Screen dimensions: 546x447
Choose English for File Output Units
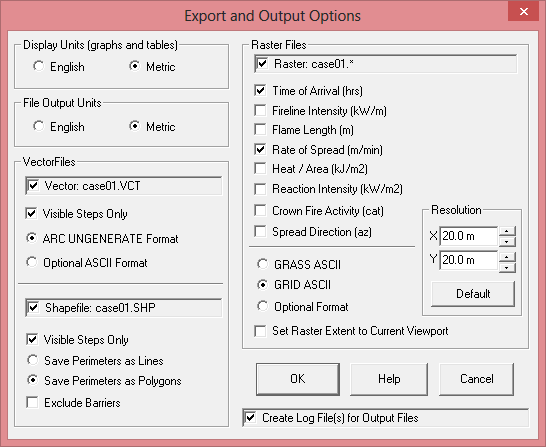tap(39, 126)
